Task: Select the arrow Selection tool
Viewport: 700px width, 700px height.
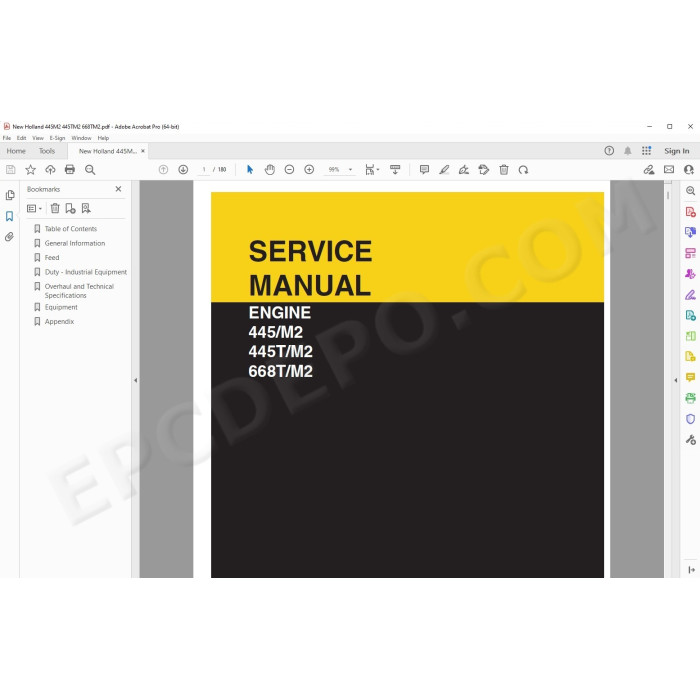Action: 250,170
